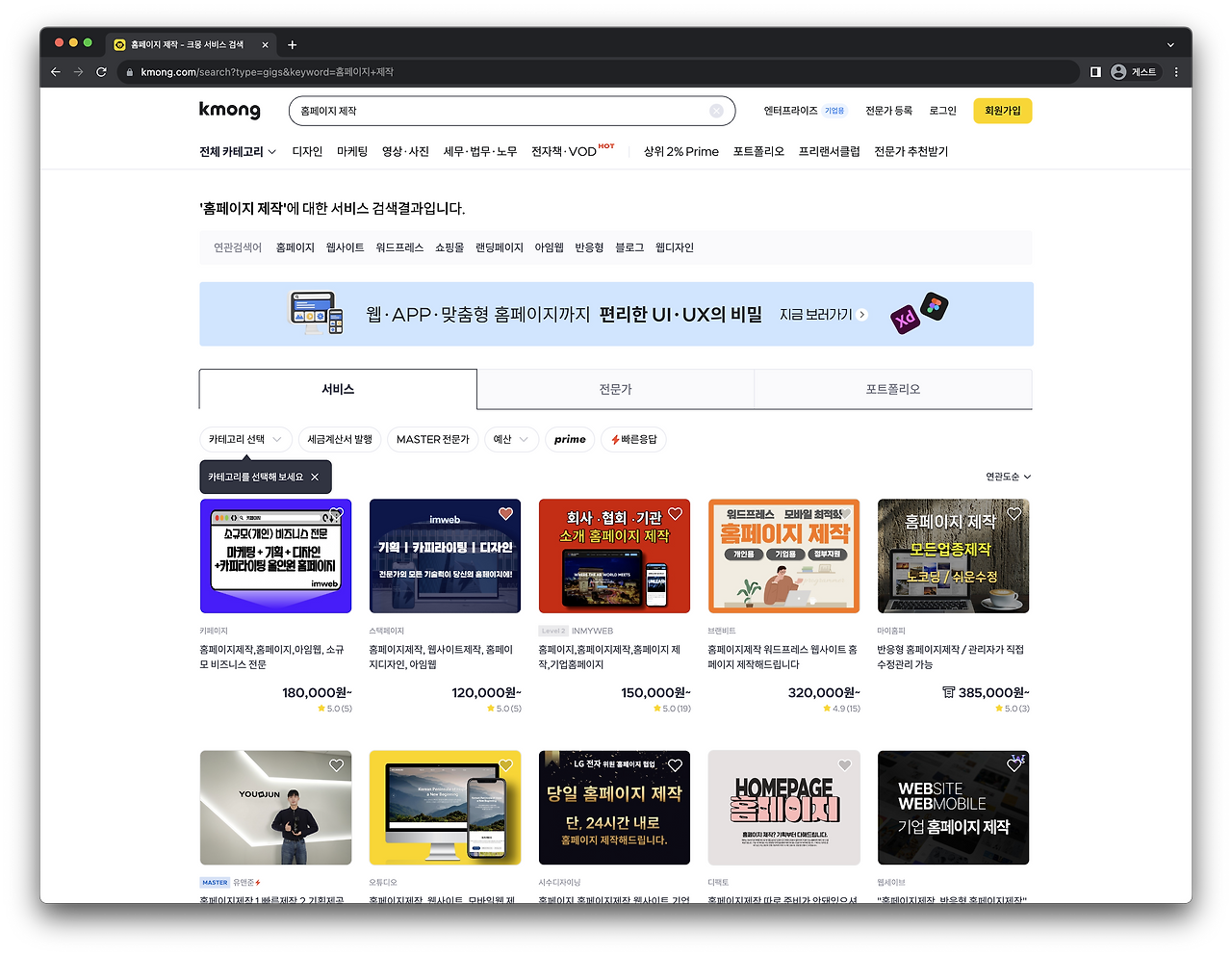Click the site information lock icon in address bar
Viewport: 1232px width, 956px height.
[x=128, y=70]
